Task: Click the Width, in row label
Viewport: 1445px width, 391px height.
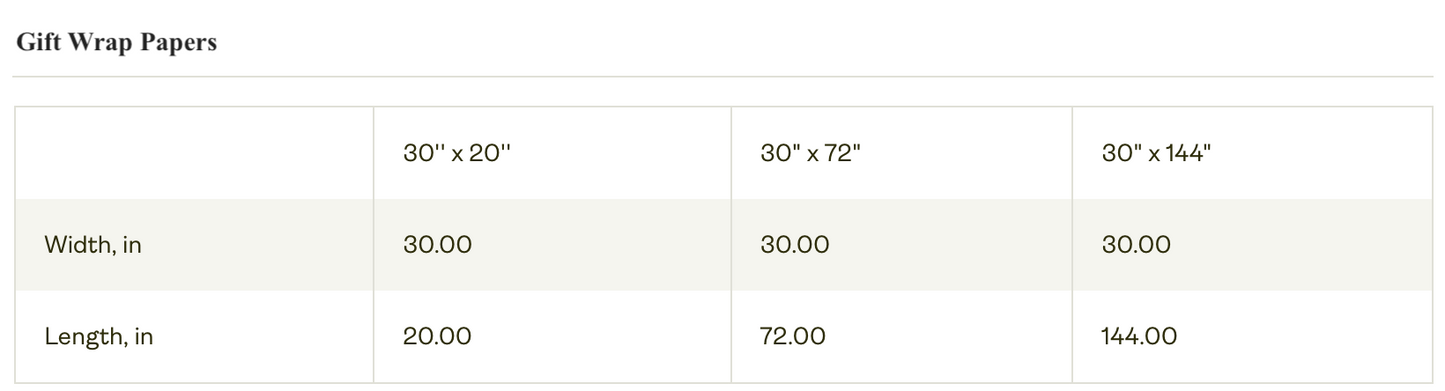Action: coord(93,245)
